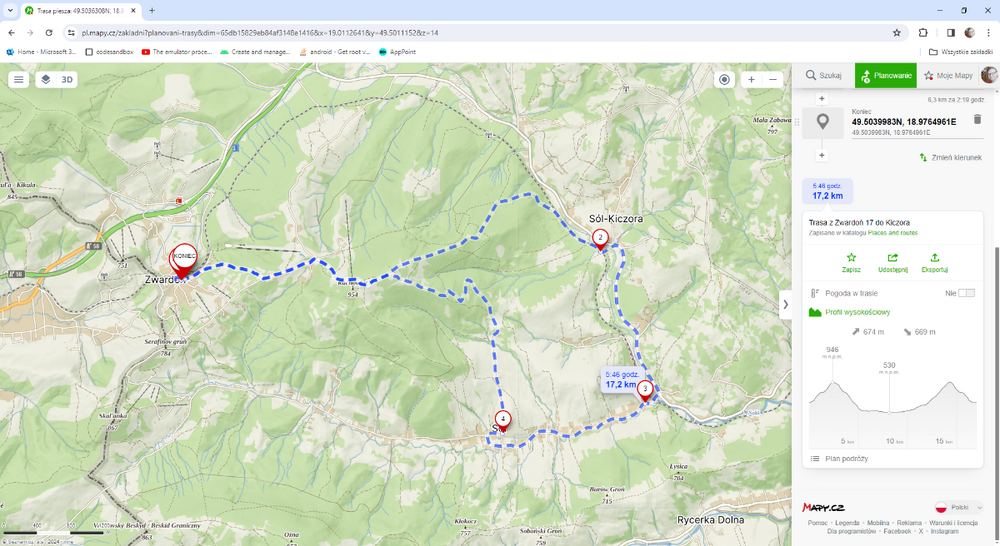Open the Moje Mapy tab

[948, 76]
